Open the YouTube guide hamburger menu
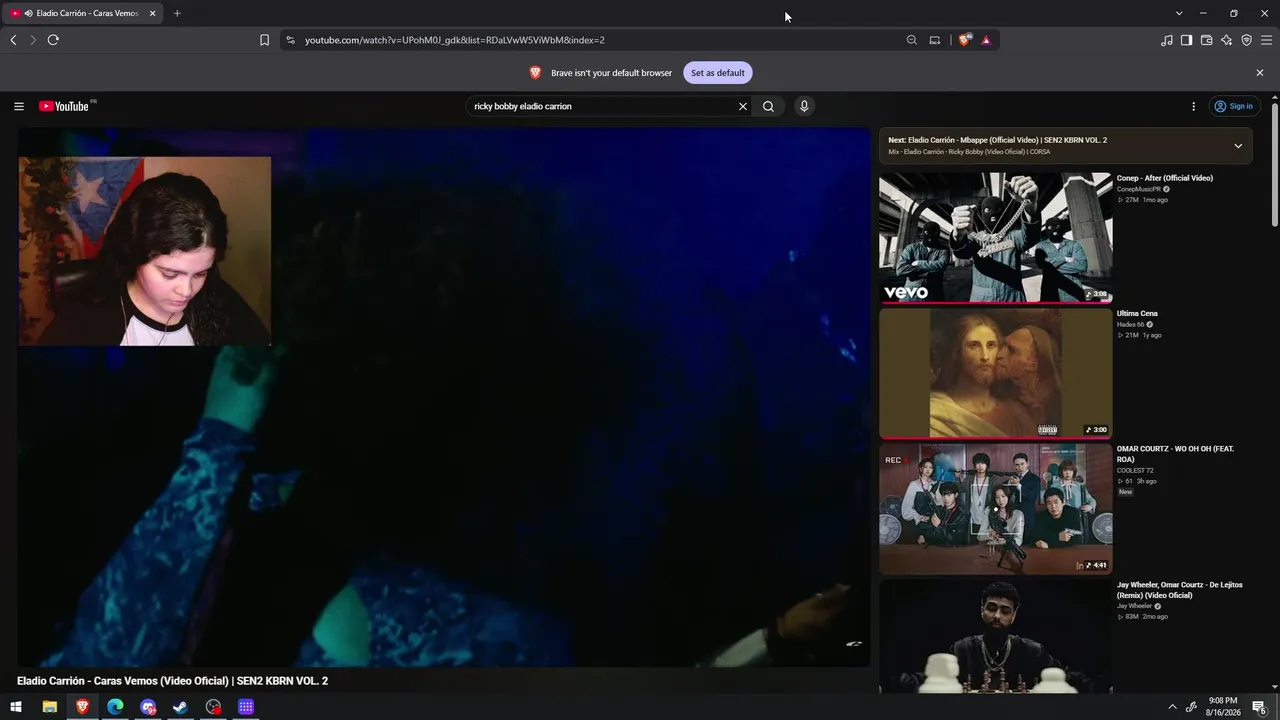 18,106
